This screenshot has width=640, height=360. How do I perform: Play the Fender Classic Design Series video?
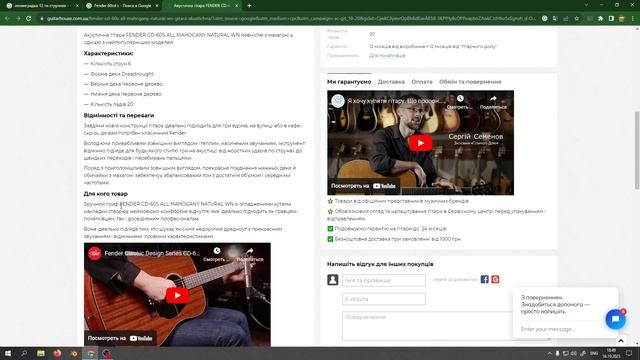(x=177, y=295)
